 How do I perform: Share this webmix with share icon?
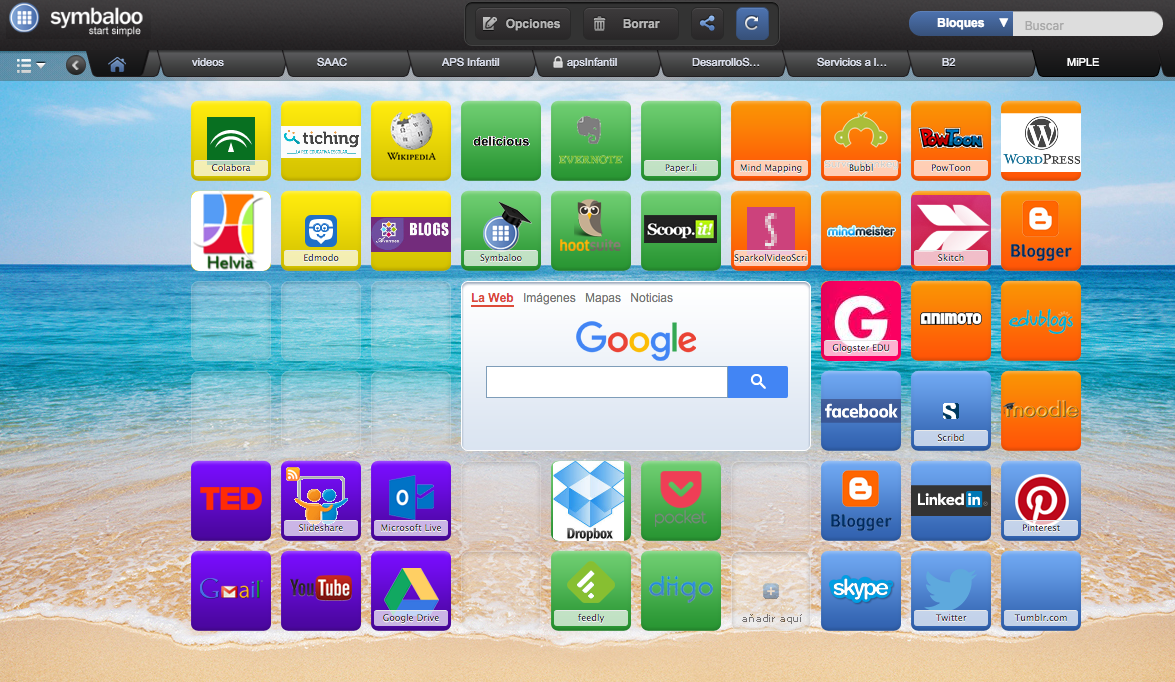coord(707,23)
